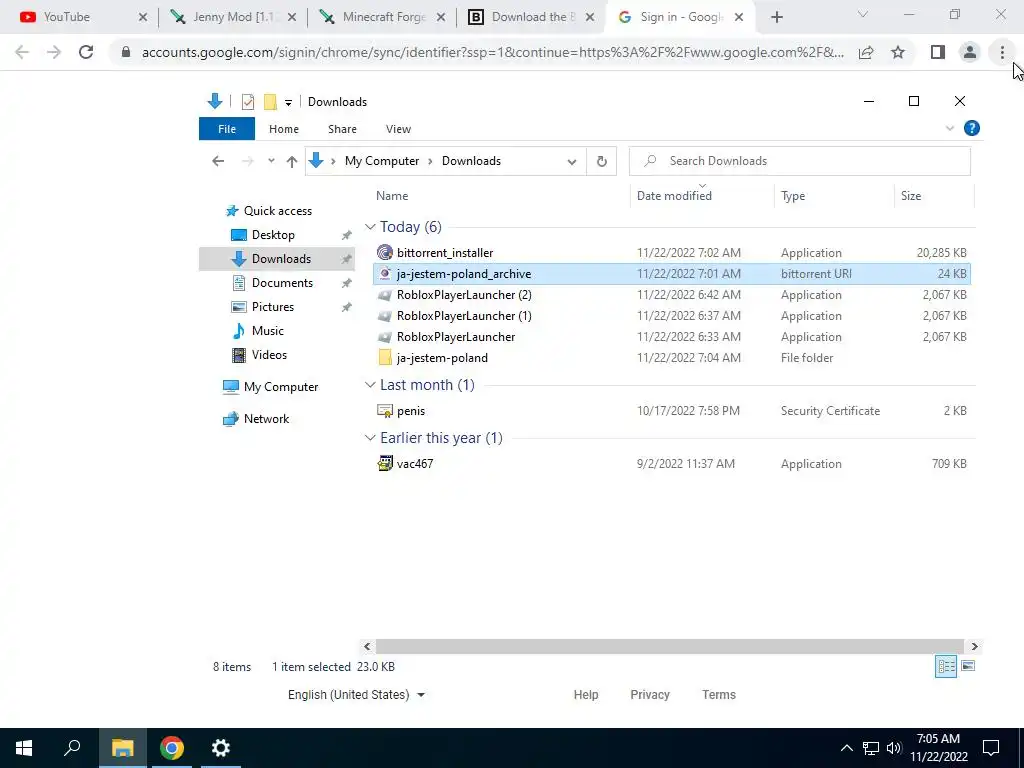Collapse the Last month (1) group

point(370,385)
